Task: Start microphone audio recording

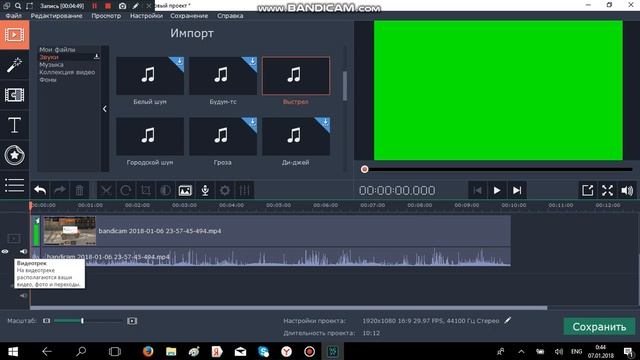Action: (x=205, y=190)
